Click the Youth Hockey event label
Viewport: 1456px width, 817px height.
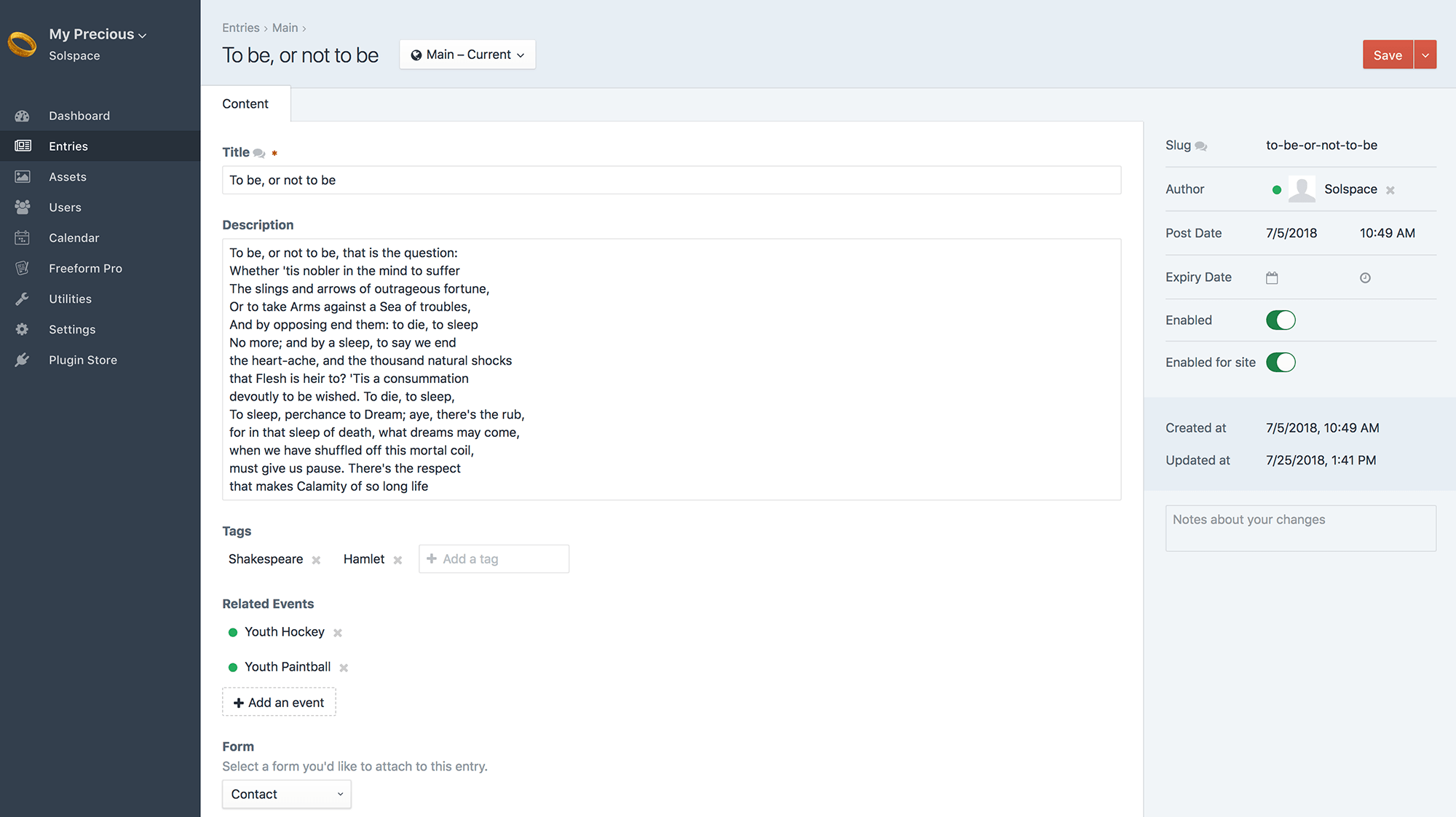tap(285, 632)
